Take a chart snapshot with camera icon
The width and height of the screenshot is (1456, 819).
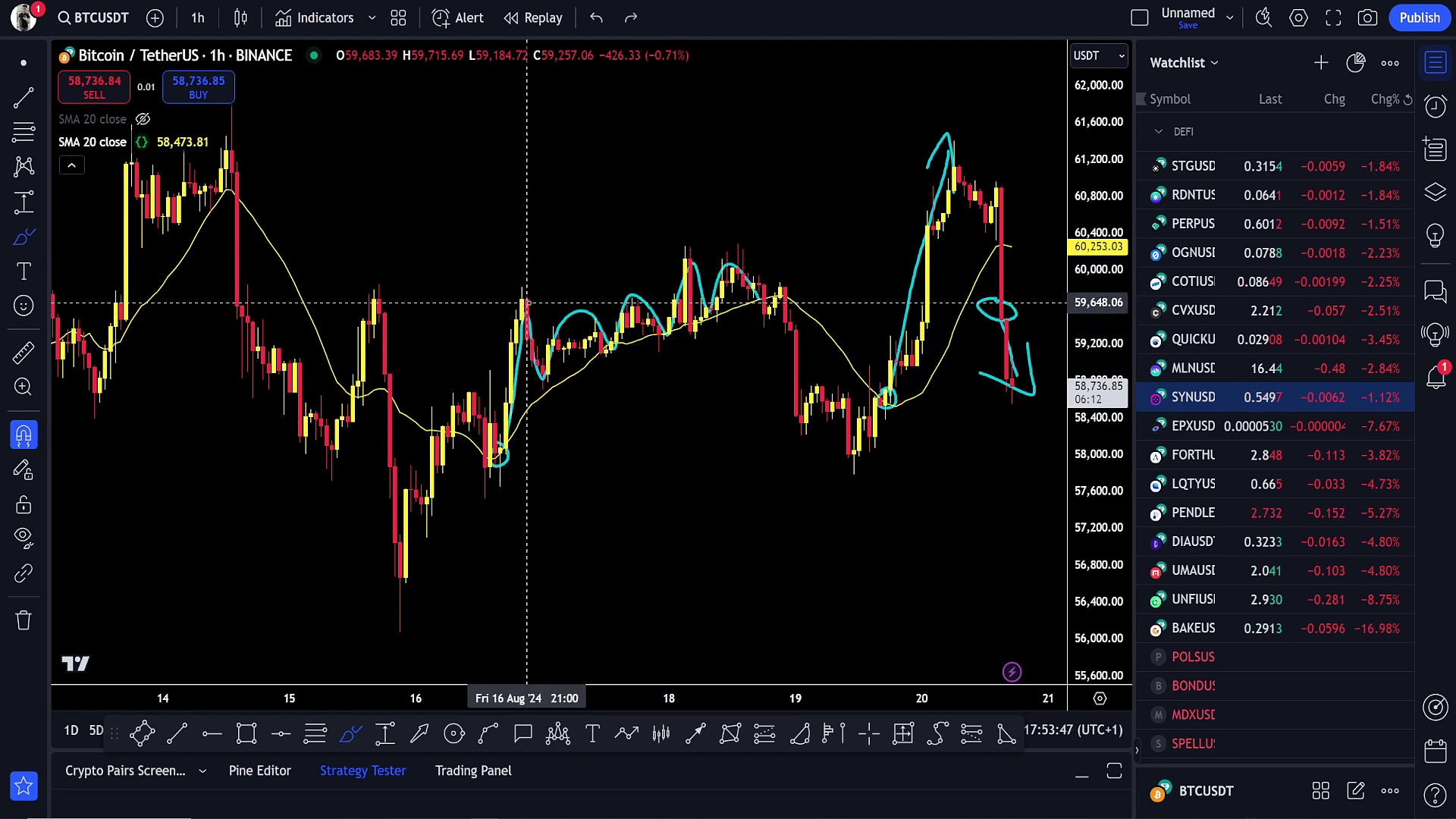[1368, 17]
